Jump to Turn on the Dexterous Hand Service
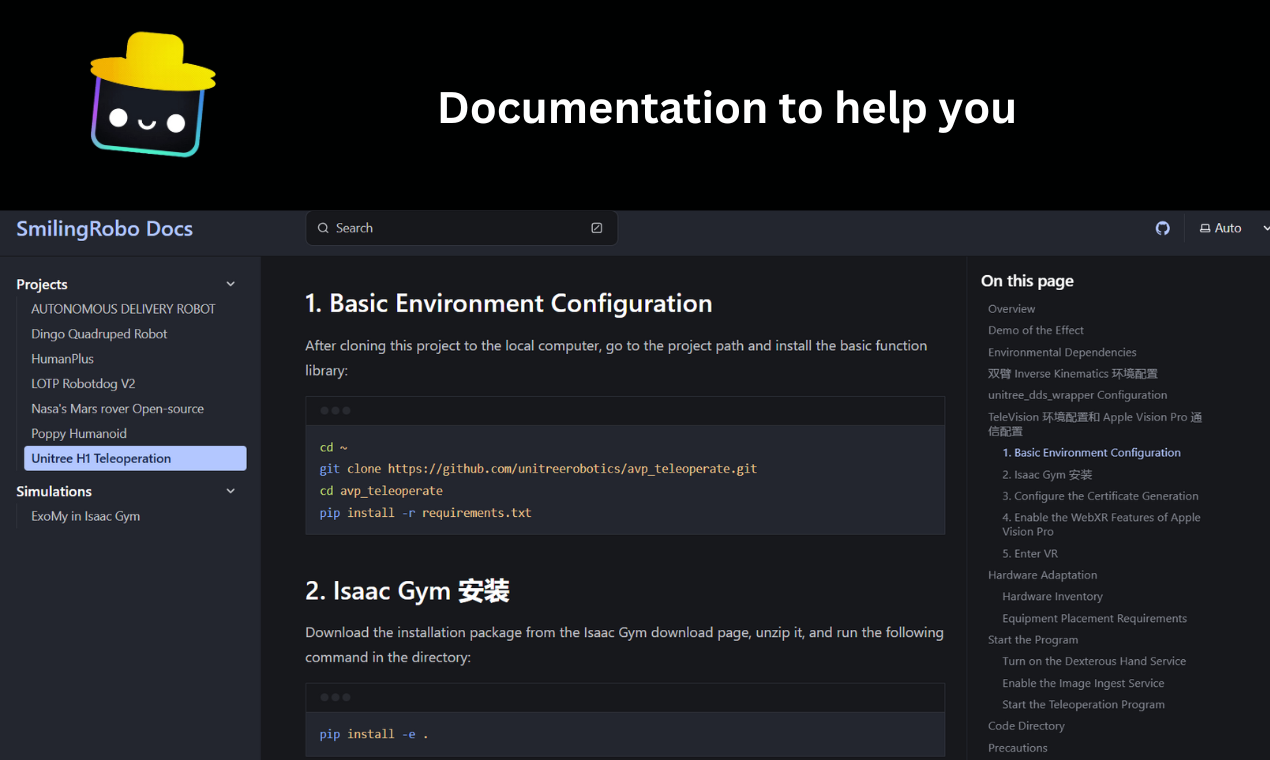1270x760 pixels. tap(1094, 661)
